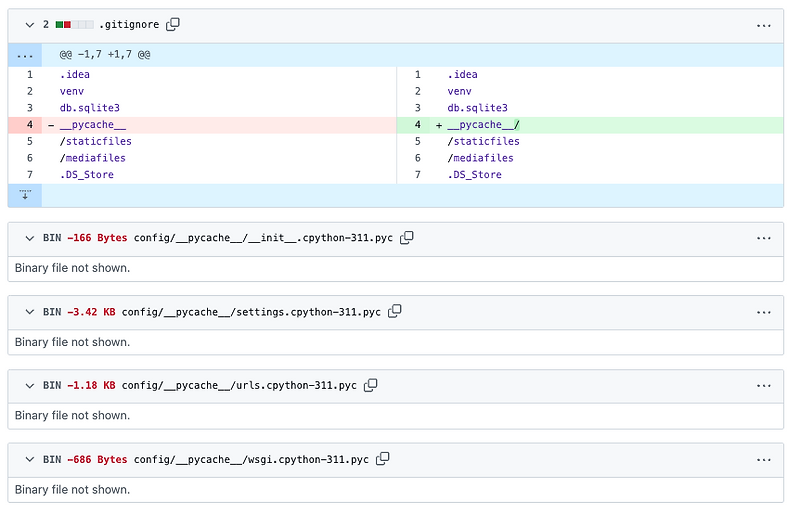
Task: Copy path of wsgi.cpython-311.pyc
Action: (383, 459)
